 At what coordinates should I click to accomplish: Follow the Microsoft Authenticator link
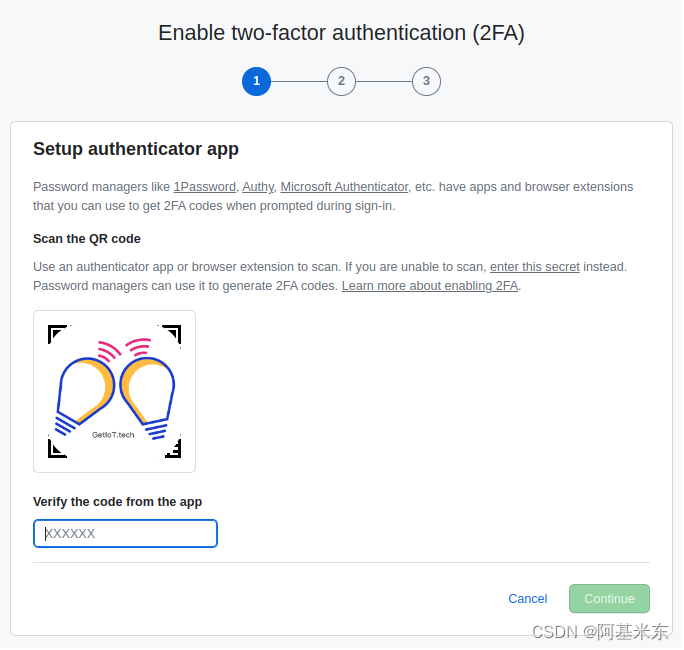tap(345, 187)
